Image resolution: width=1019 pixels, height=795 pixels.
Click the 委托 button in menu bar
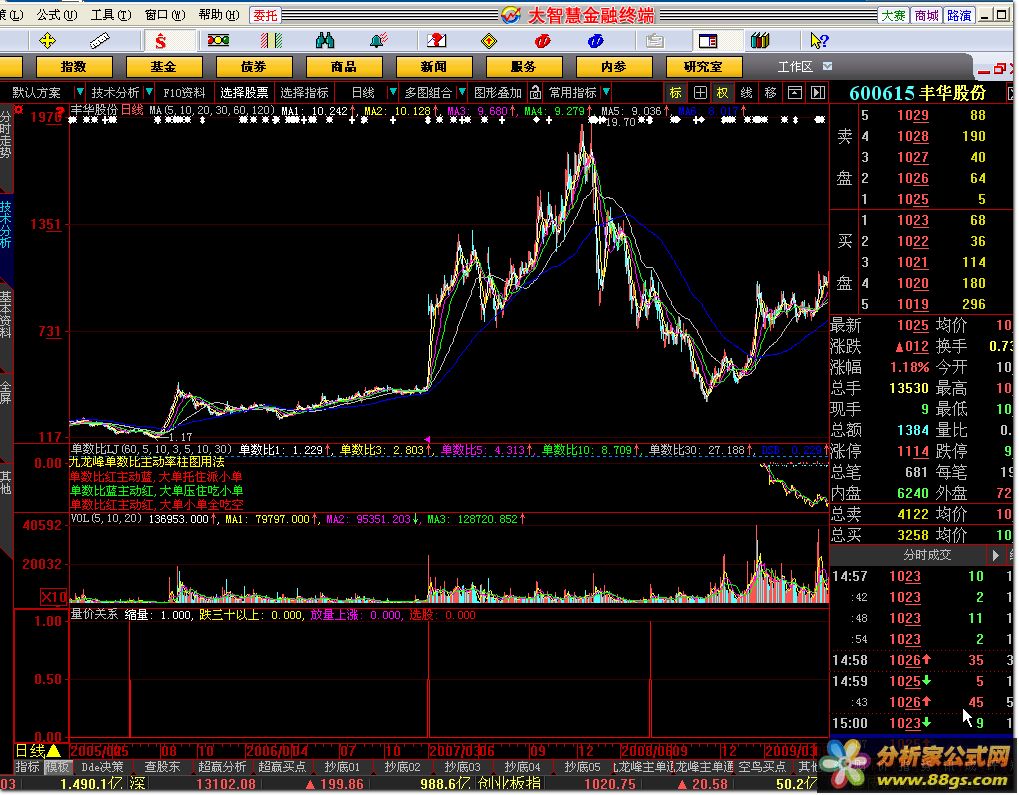coord(265,14)
